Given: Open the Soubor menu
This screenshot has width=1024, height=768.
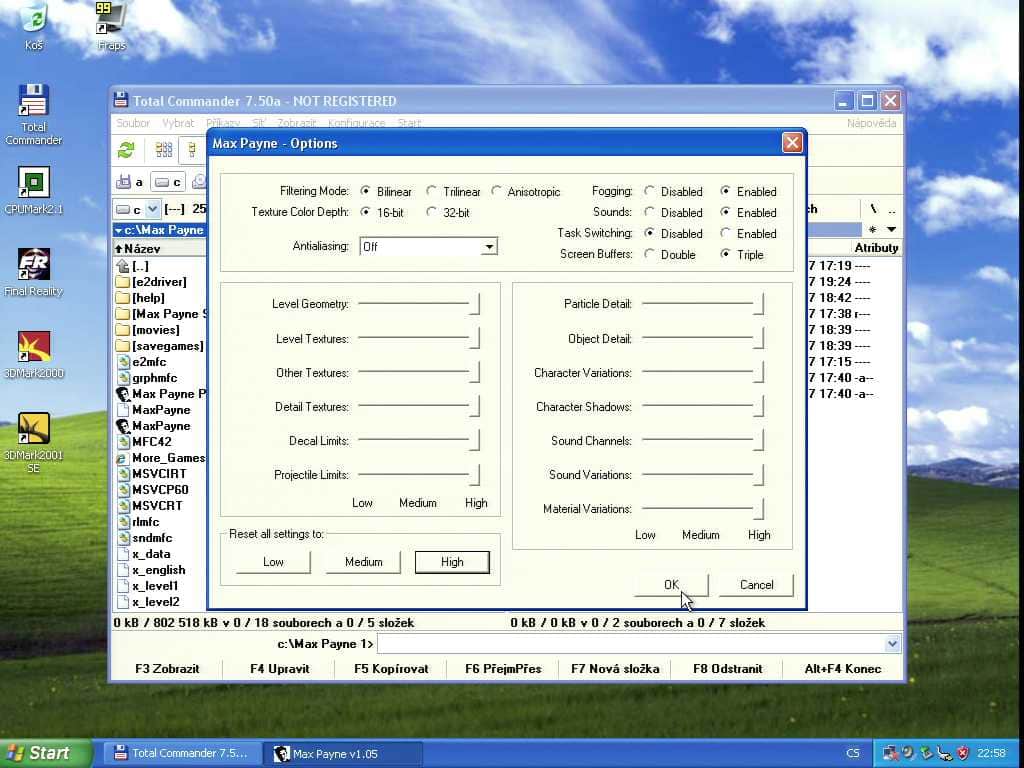Looking at the screenshot, I should click(133, 123).
